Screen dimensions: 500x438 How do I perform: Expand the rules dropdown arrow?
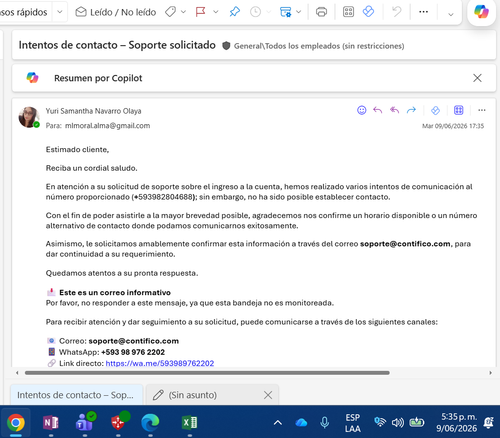click(x=299, y=12)
